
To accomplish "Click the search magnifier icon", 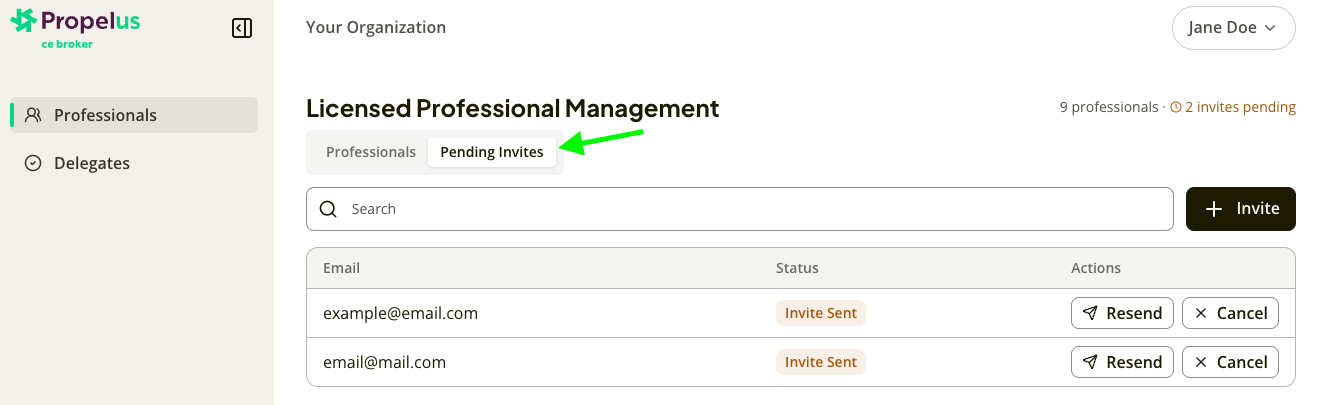I will (328, 209).
